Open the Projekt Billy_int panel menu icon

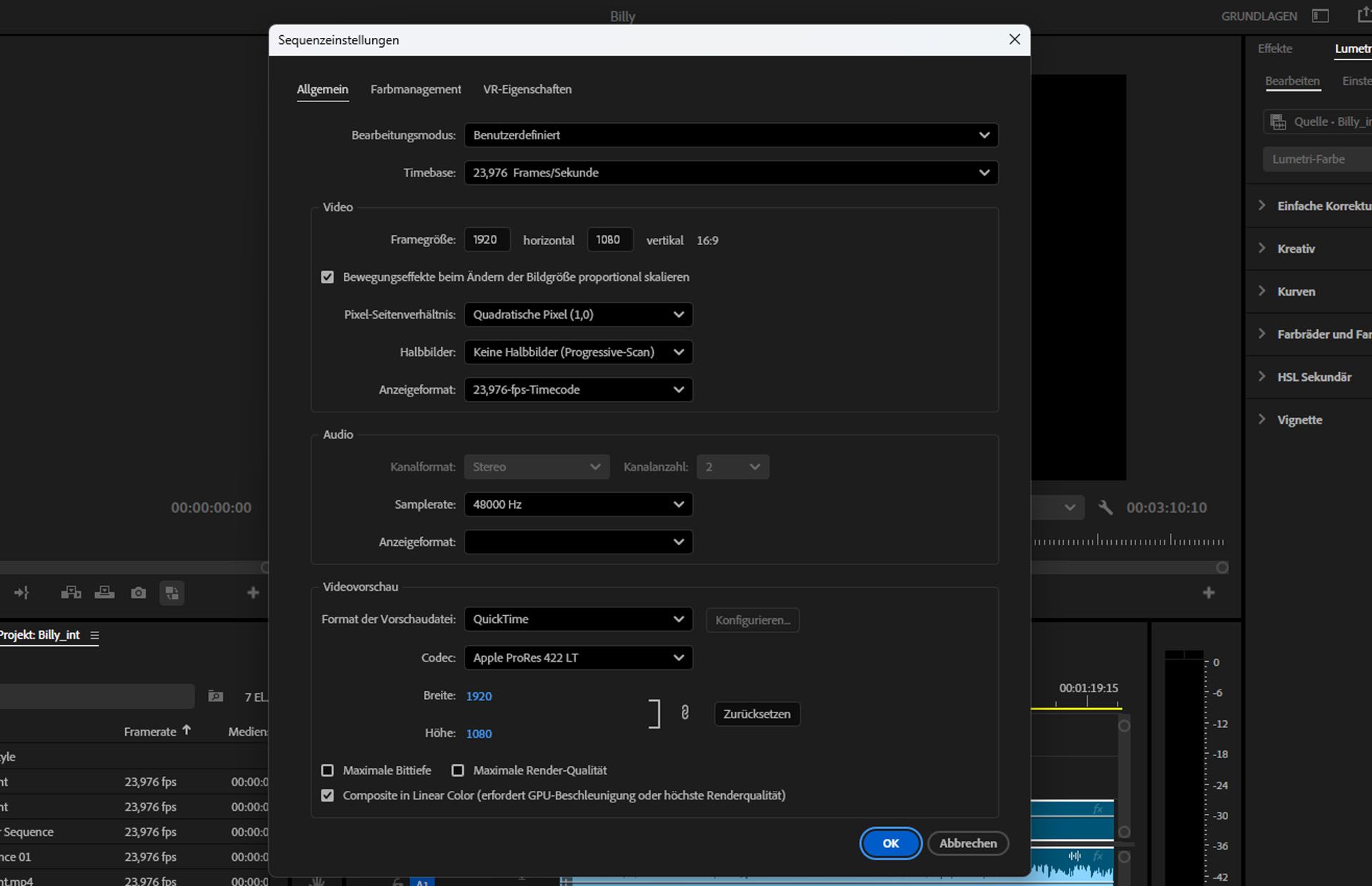pyautogui.click(x=94, y=634)
